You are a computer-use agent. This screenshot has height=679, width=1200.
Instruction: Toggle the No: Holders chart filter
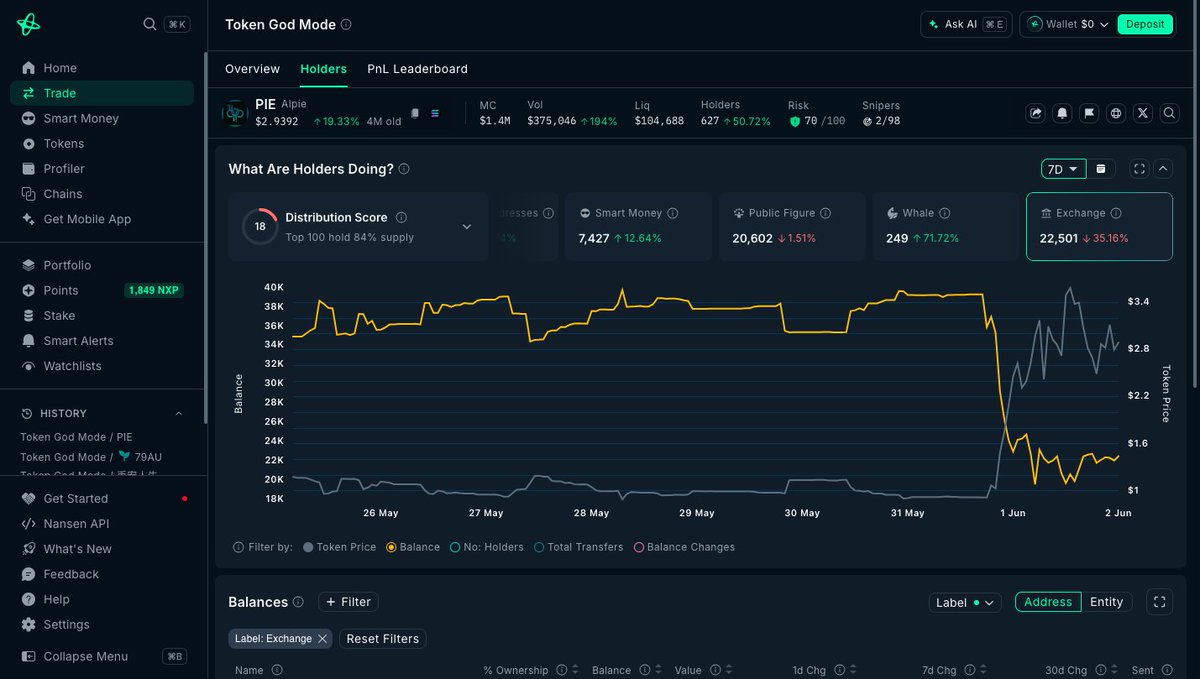point(487,547)
